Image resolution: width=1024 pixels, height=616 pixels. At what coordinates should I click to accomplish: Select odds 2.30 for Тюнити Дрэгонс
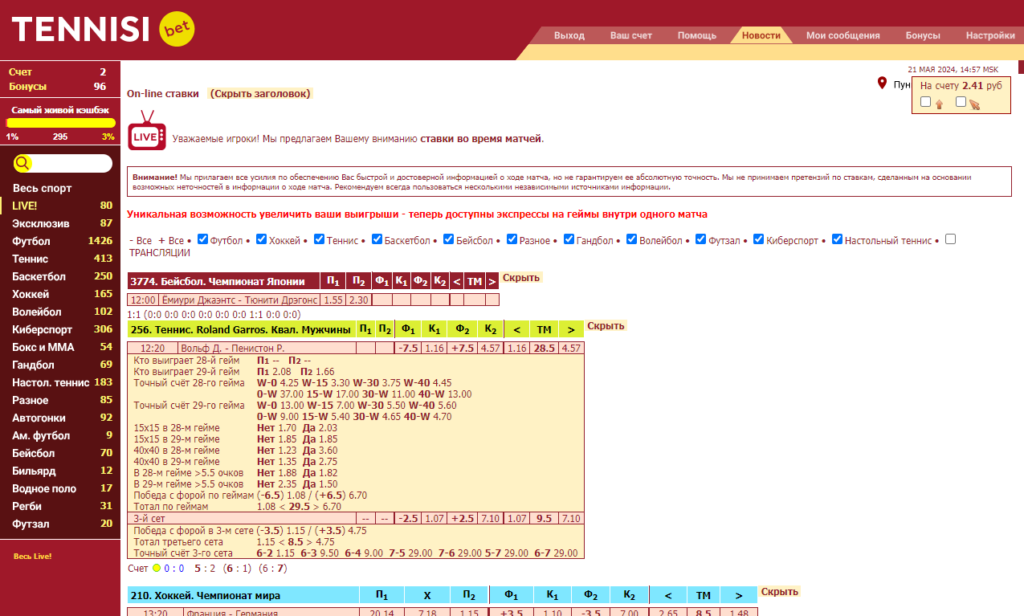[x=358, y=300]
